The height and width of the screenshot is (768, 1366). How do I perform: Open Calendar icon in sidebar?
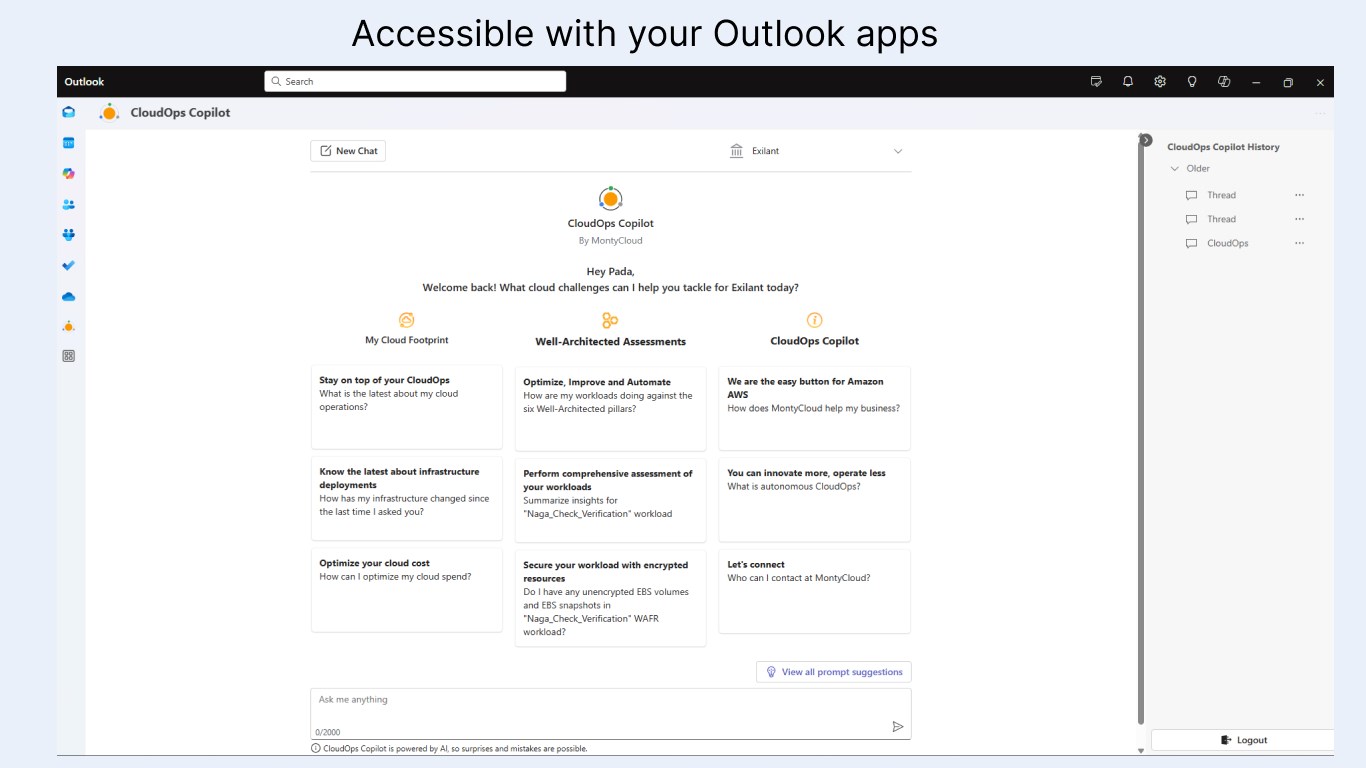click(68, 143)
